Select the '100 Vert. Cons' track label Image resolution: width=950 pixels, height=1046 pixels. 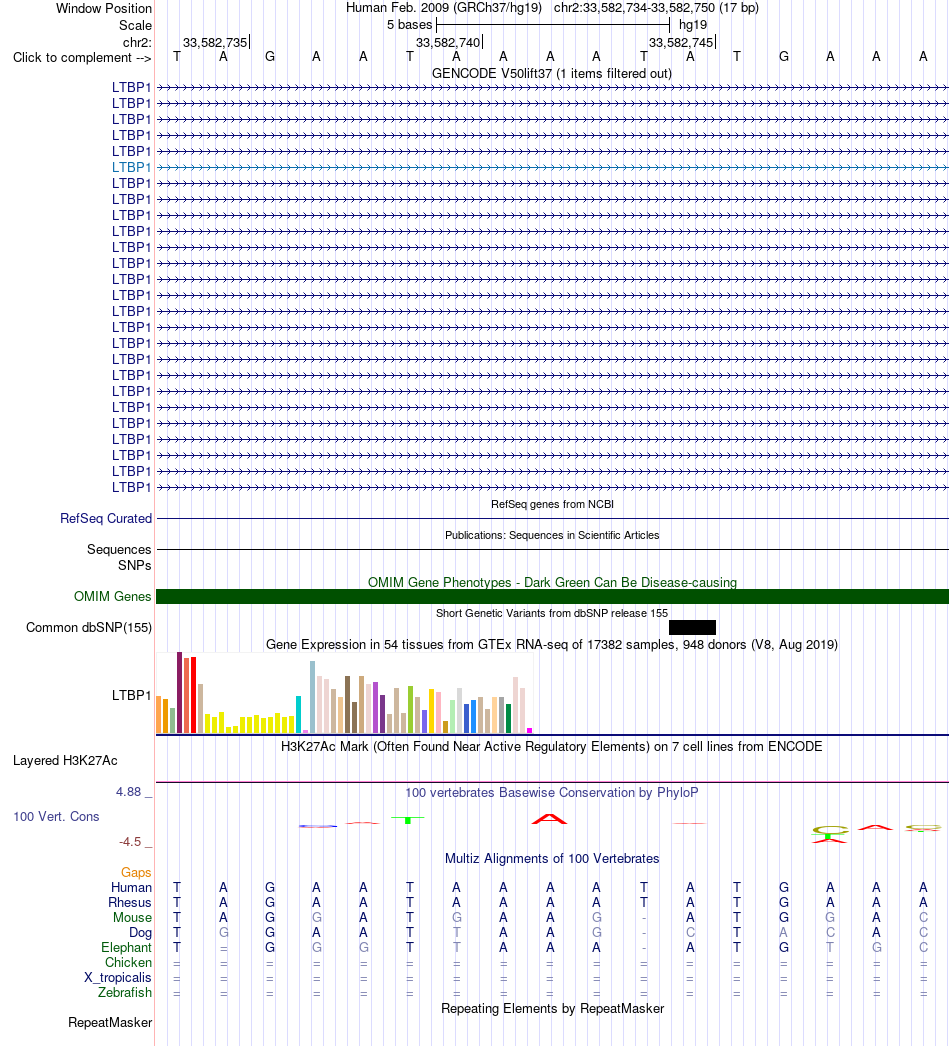point(56,817)
